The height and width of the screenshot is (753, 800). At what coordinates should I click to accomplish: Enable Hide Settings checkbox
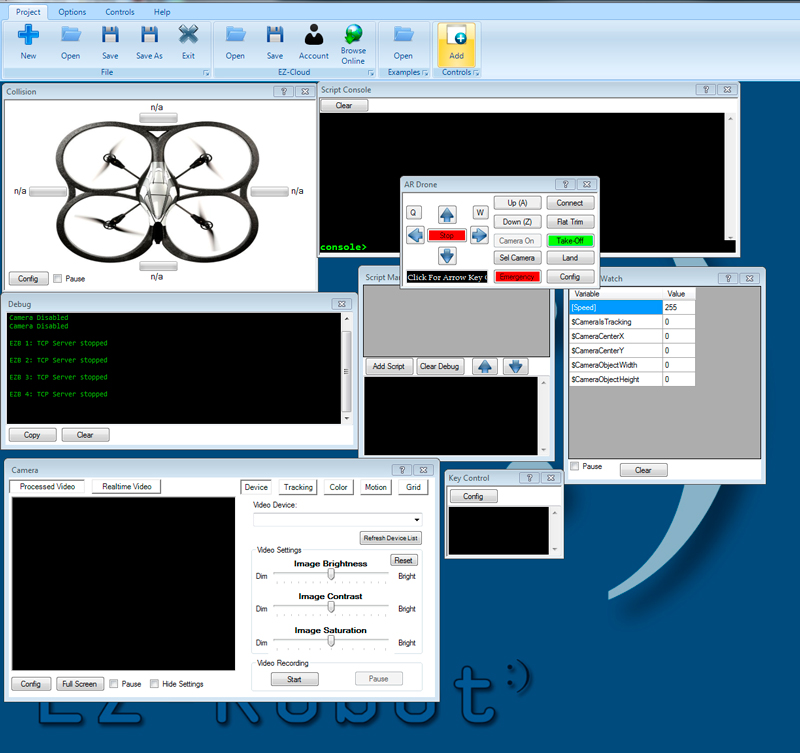pyautogui.click(x=154, y=684)
